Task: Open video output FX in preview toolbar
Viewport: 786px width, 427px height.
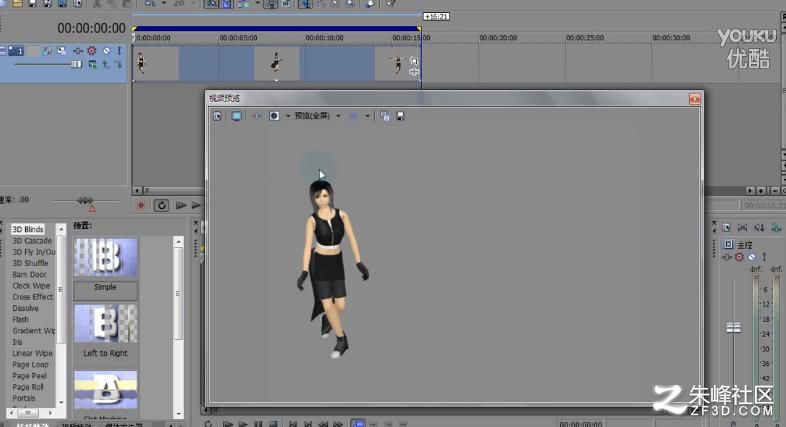Action: click(257, 116)
